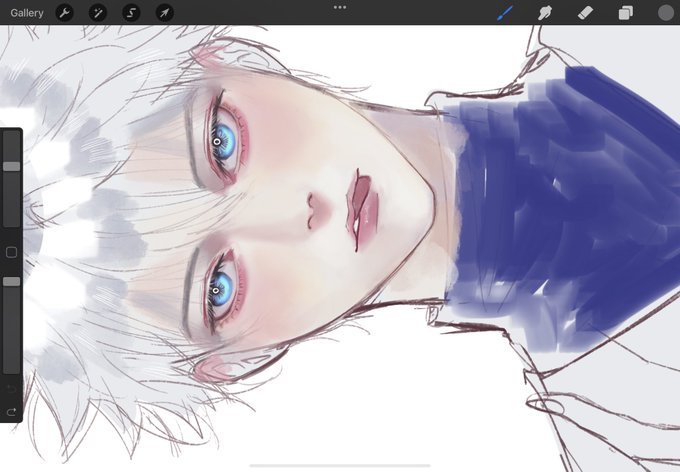The image size is (680, 472).
Task: Tap the square modify button on sidebar
Action: pos(12,252)
